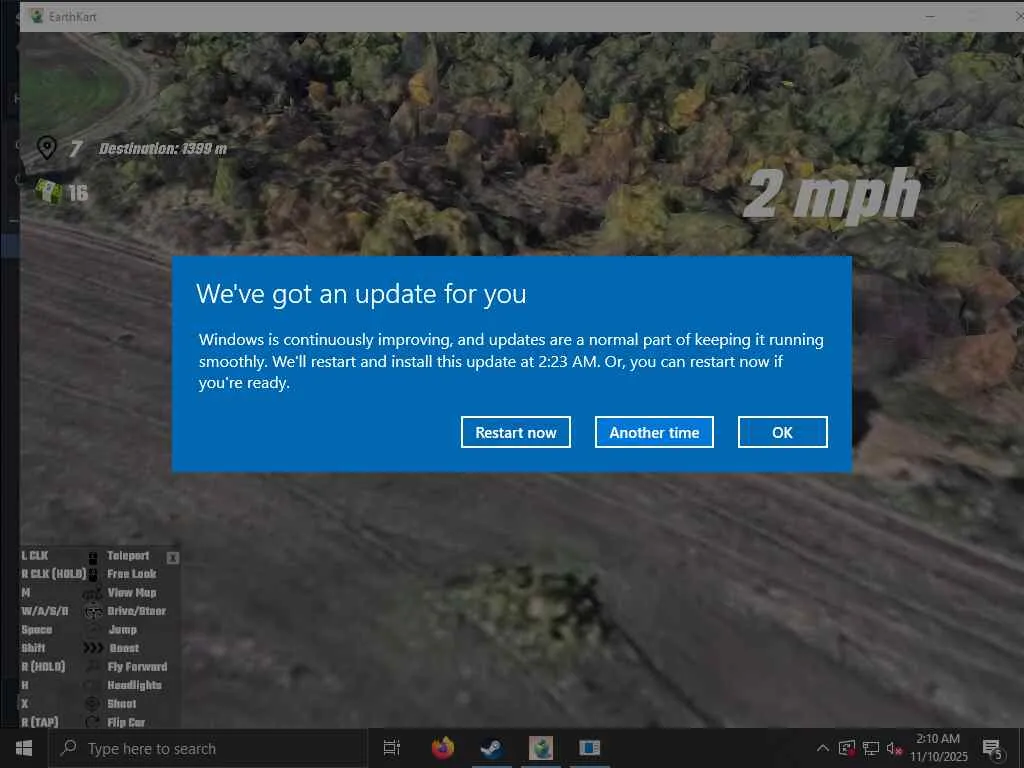The height and width of the screenshot is (768, 1024).
Task: Choose Another time in update dialog
Action: coord(654,432)
